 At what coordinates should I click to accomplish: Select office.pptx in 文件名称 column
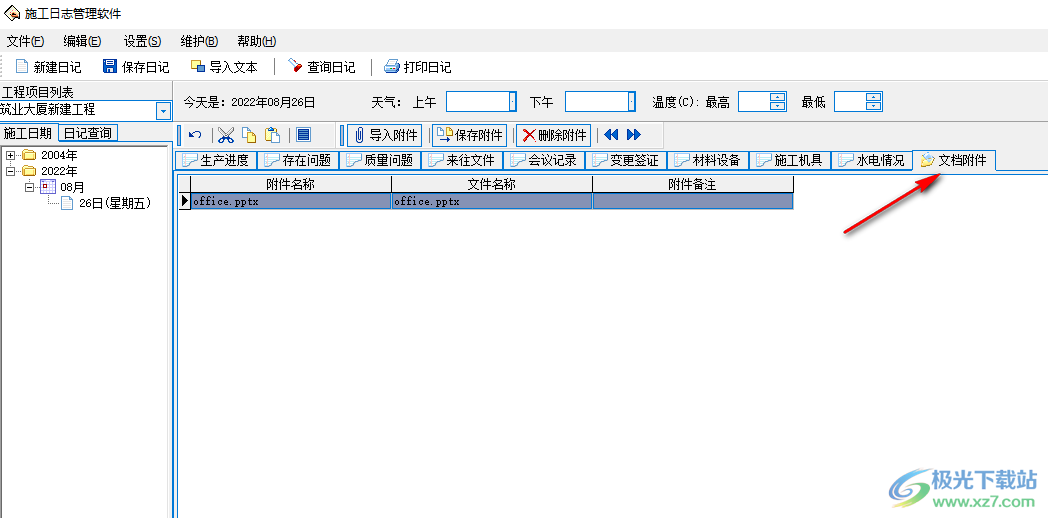point(492,201)
